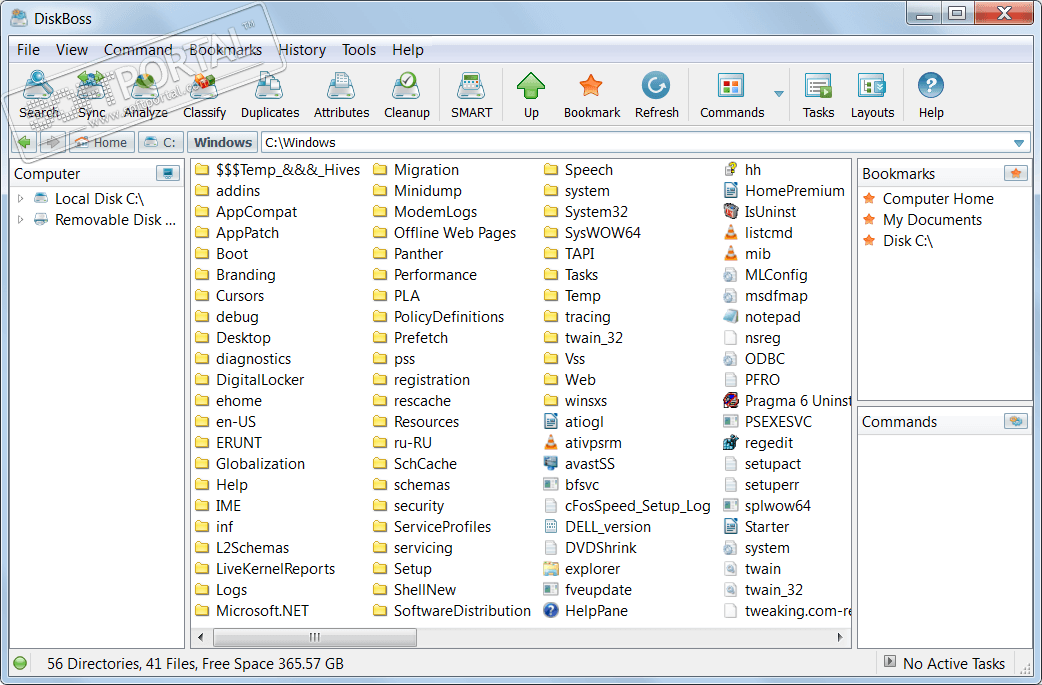Open the Search tool
Screen dimensions: 1042x685
[x=39, y=95]
